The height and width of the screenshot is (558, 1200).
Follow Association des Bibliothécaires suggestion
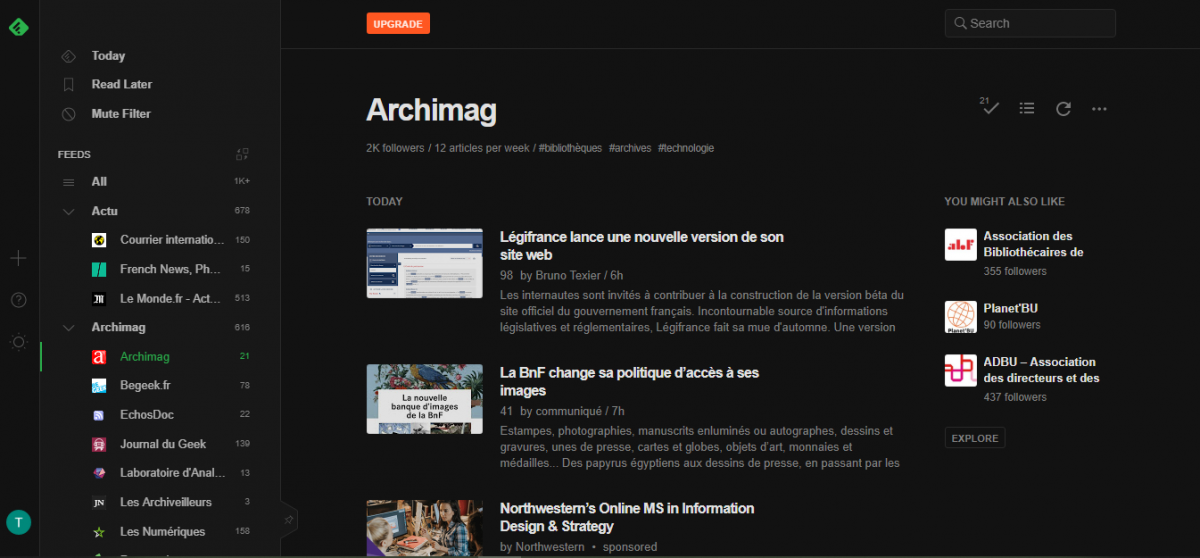coord(1033,244)
